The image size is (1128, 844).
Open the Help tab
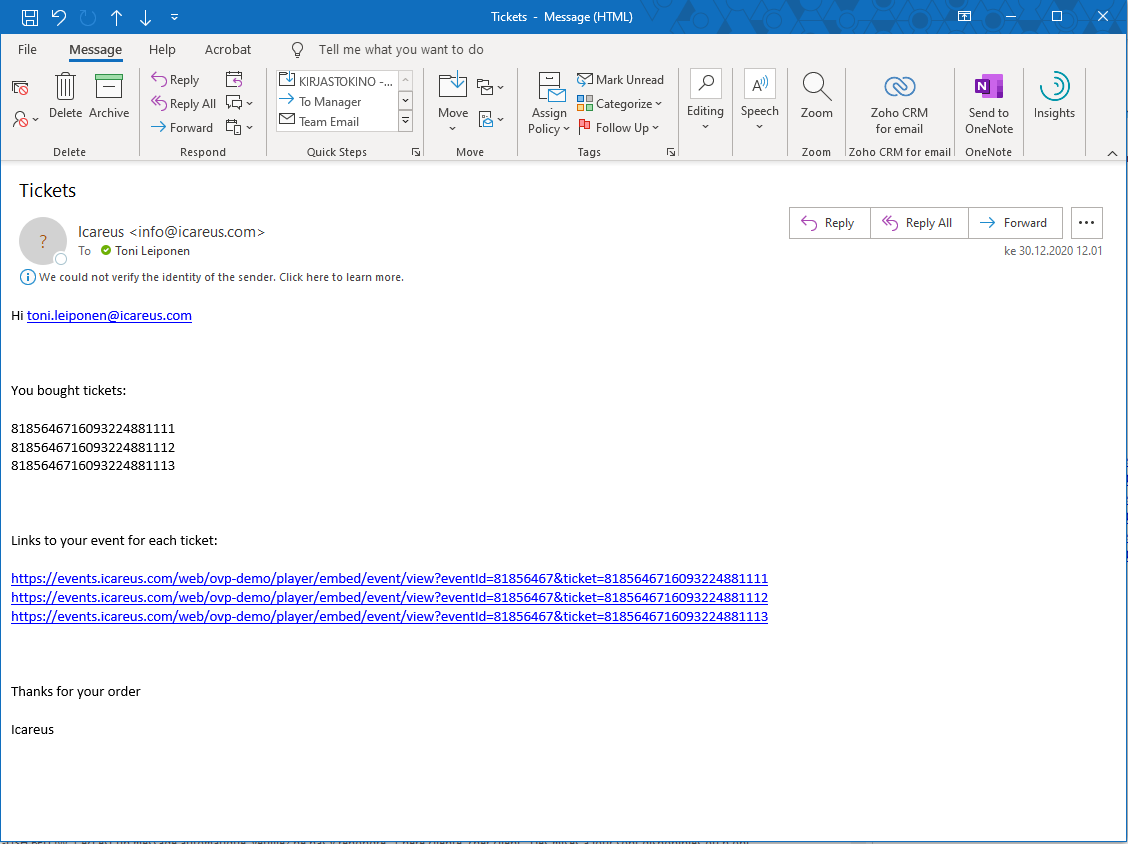162,50
